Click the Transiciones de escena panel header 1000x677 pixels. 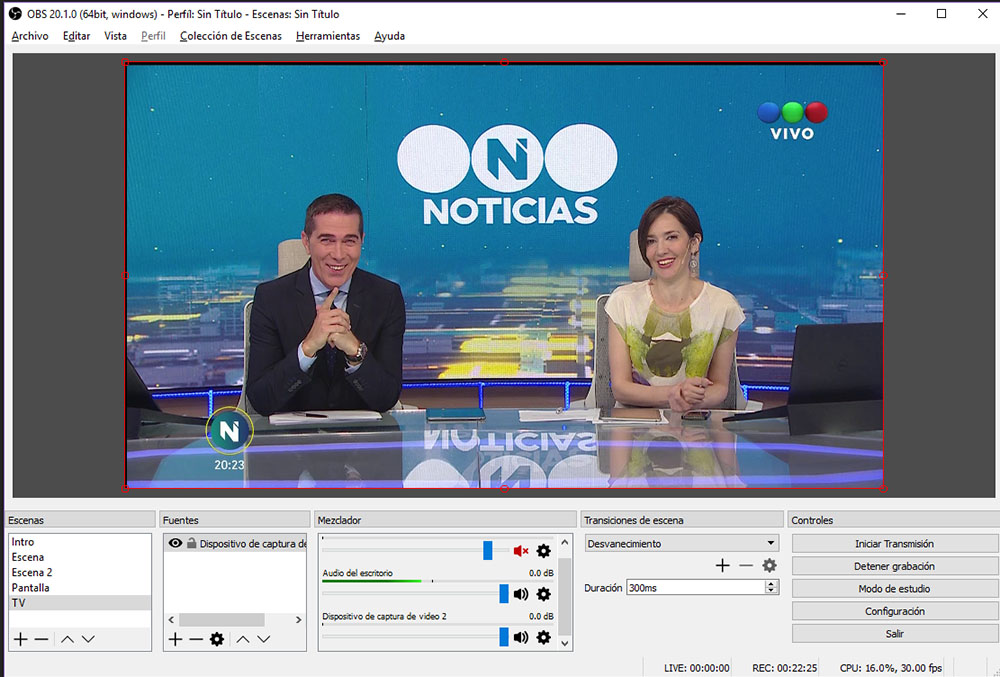tap(682, 520)
